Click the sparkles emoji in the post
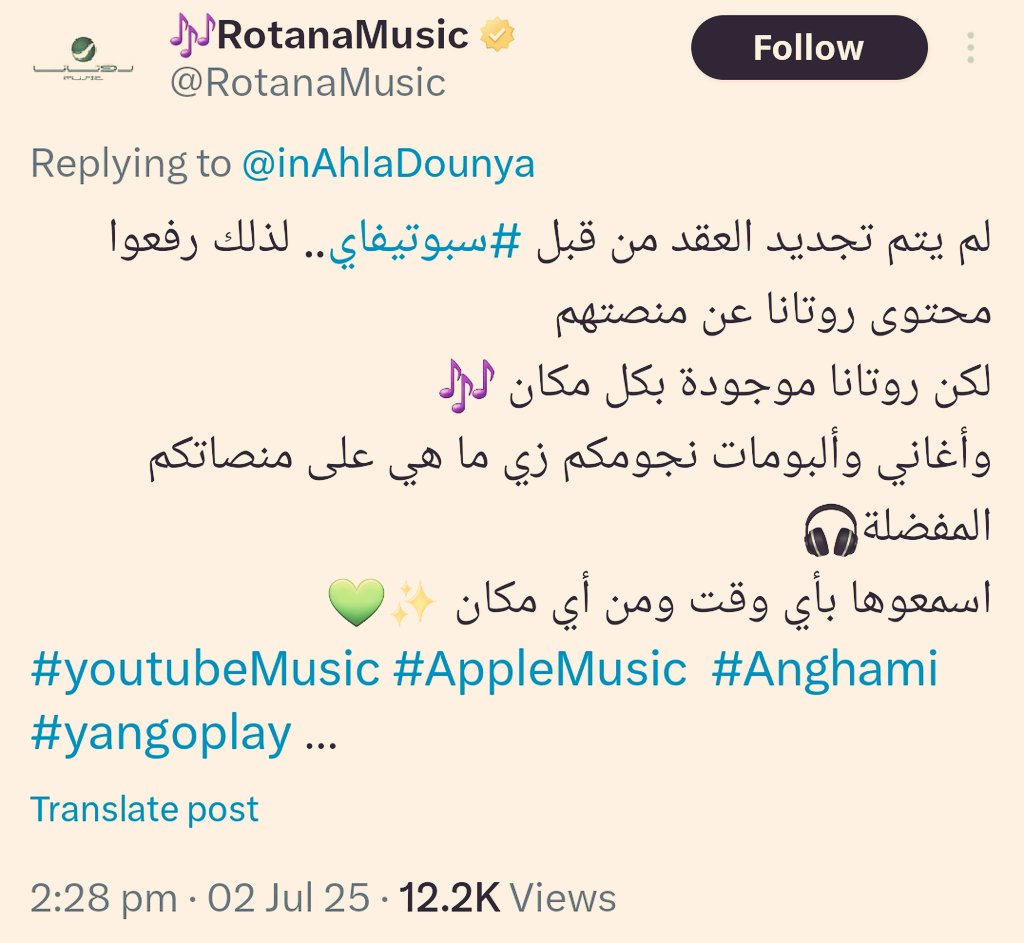The image size is (1024, 943). click(413, 602)
